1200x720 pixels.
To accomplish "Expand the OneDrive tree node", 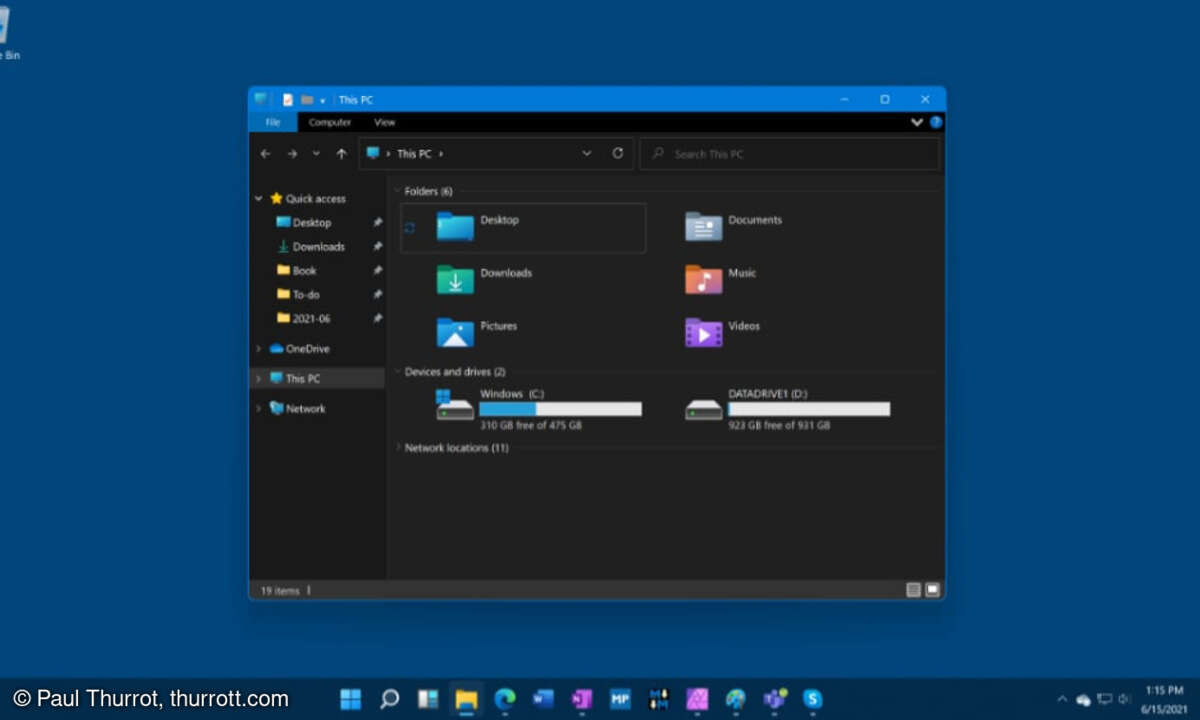I will (259, 349).
